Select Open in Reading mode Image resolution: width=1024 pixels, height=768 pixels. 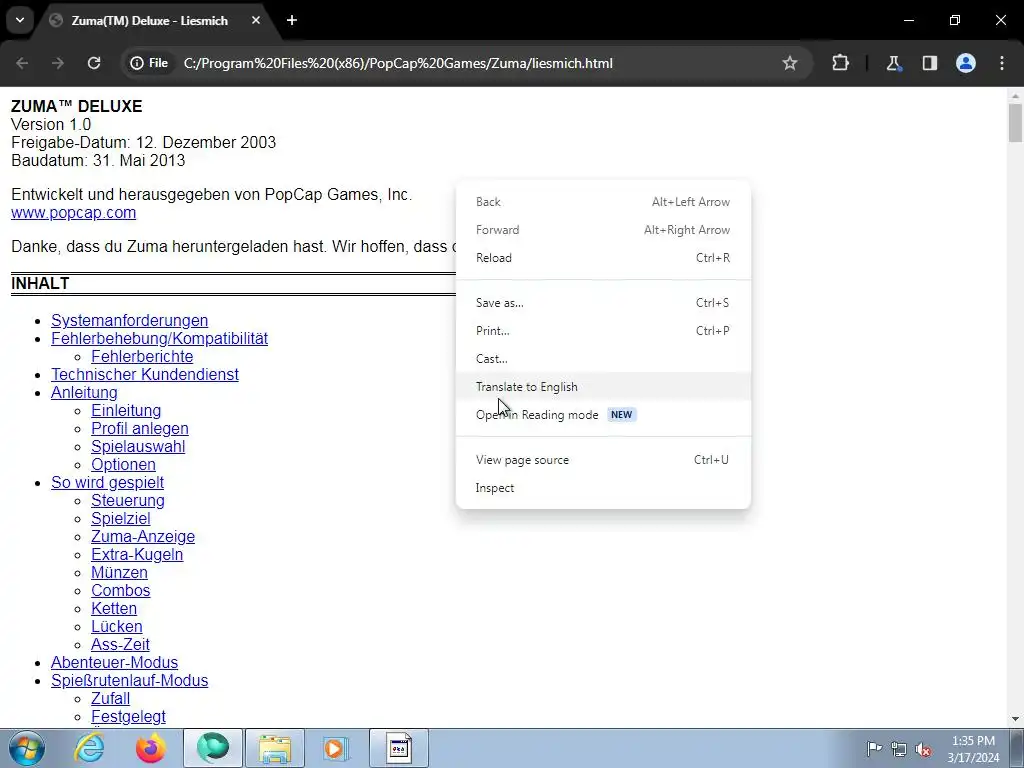point(603,415)
